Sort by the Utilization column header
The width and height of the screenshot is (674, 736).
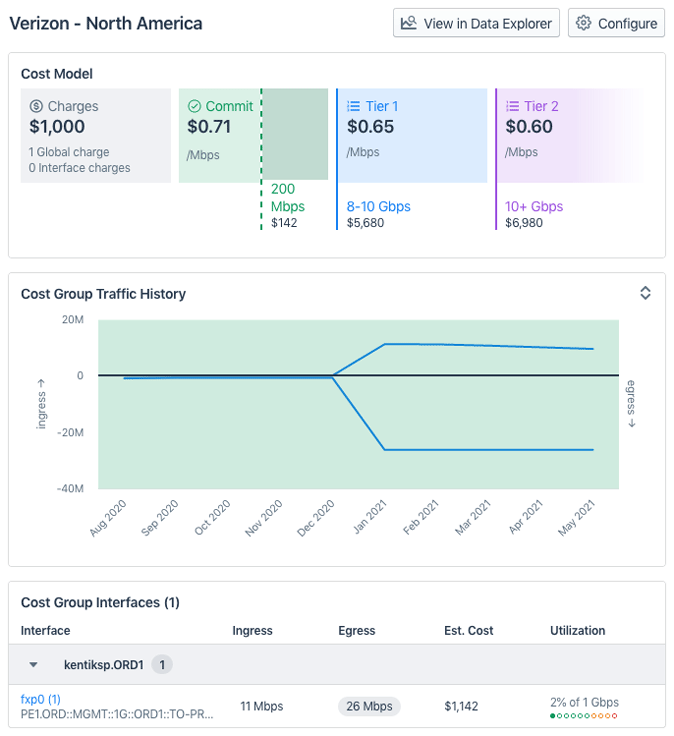tap(577, 631)
